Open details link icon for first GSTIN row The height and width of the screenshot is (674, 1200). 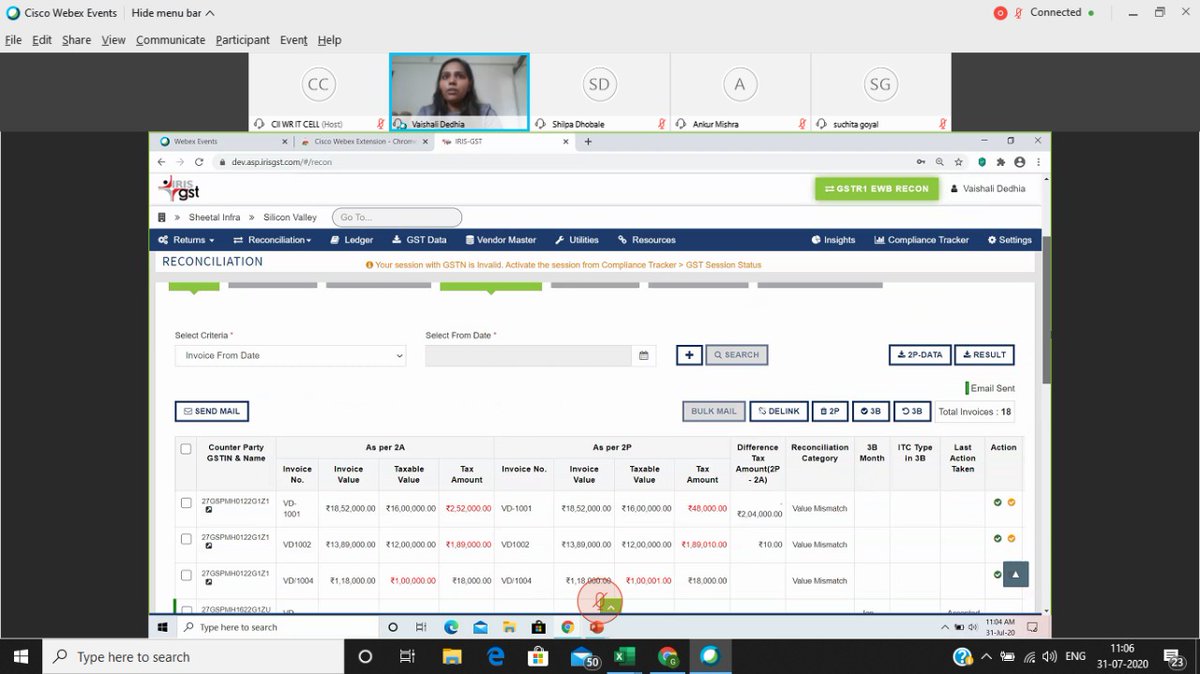pos(209,510)
